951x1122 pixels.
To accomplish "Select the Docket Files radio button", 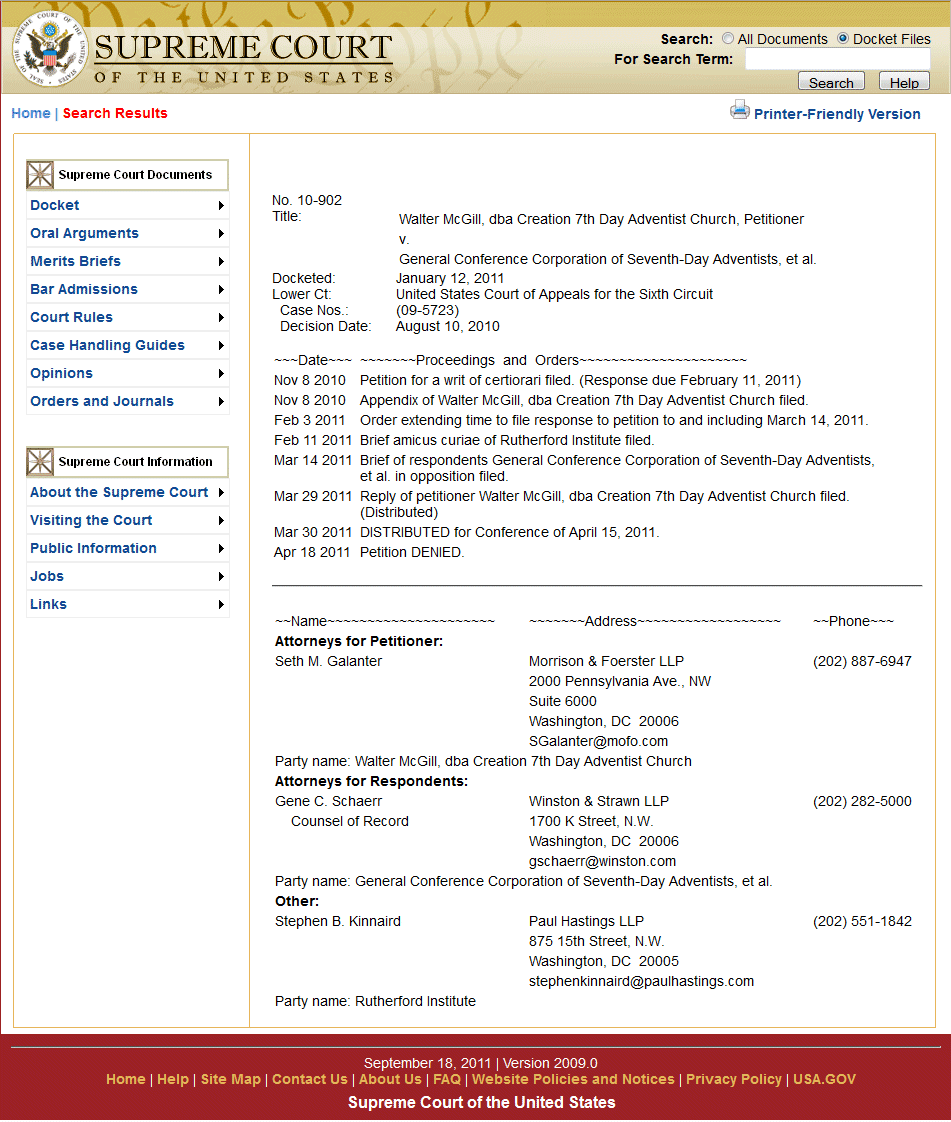I will point(843,39).
